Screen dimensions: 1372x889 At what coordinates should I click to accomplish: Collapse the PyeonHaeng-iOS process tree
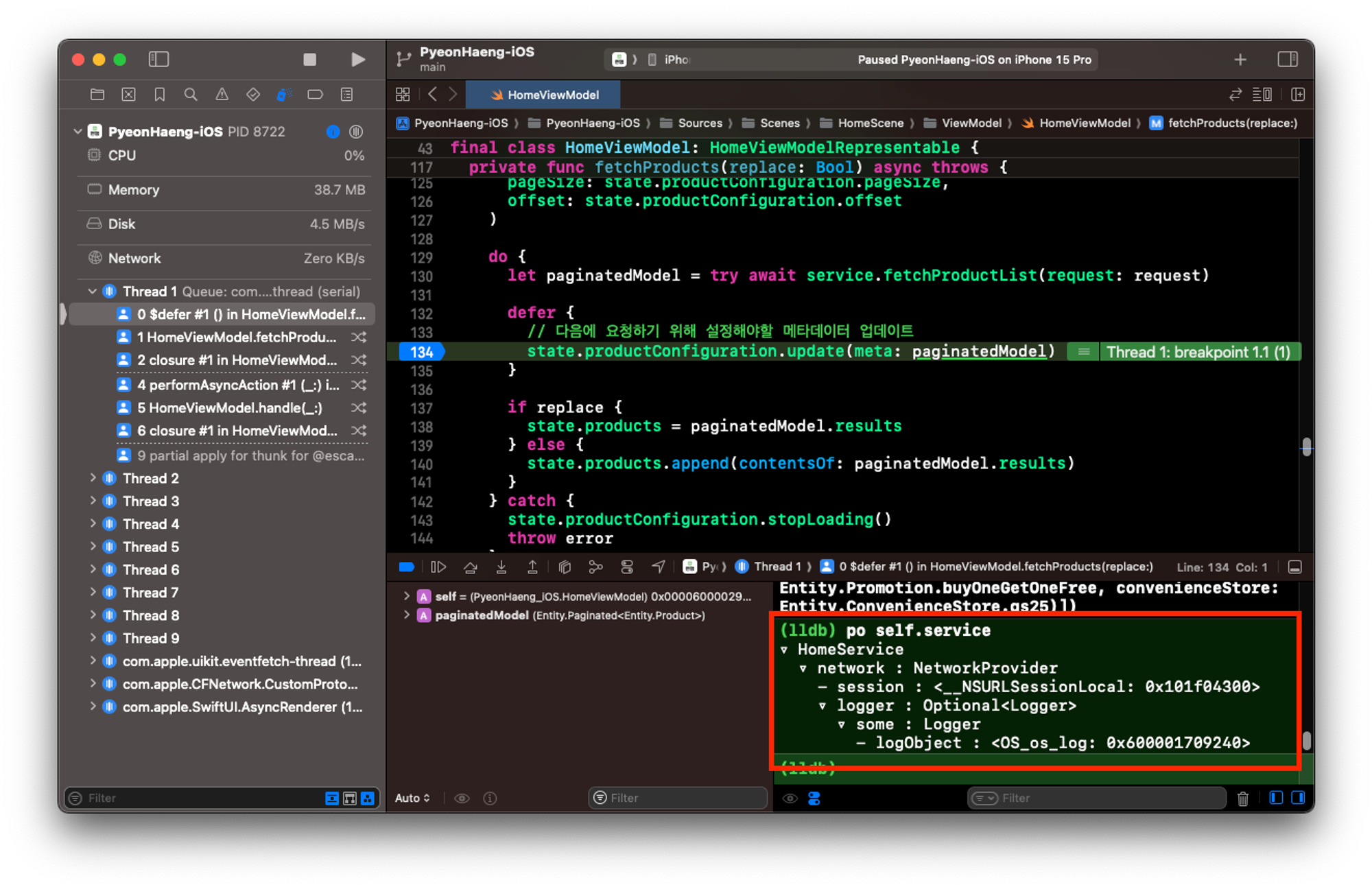tap(78, 131)
